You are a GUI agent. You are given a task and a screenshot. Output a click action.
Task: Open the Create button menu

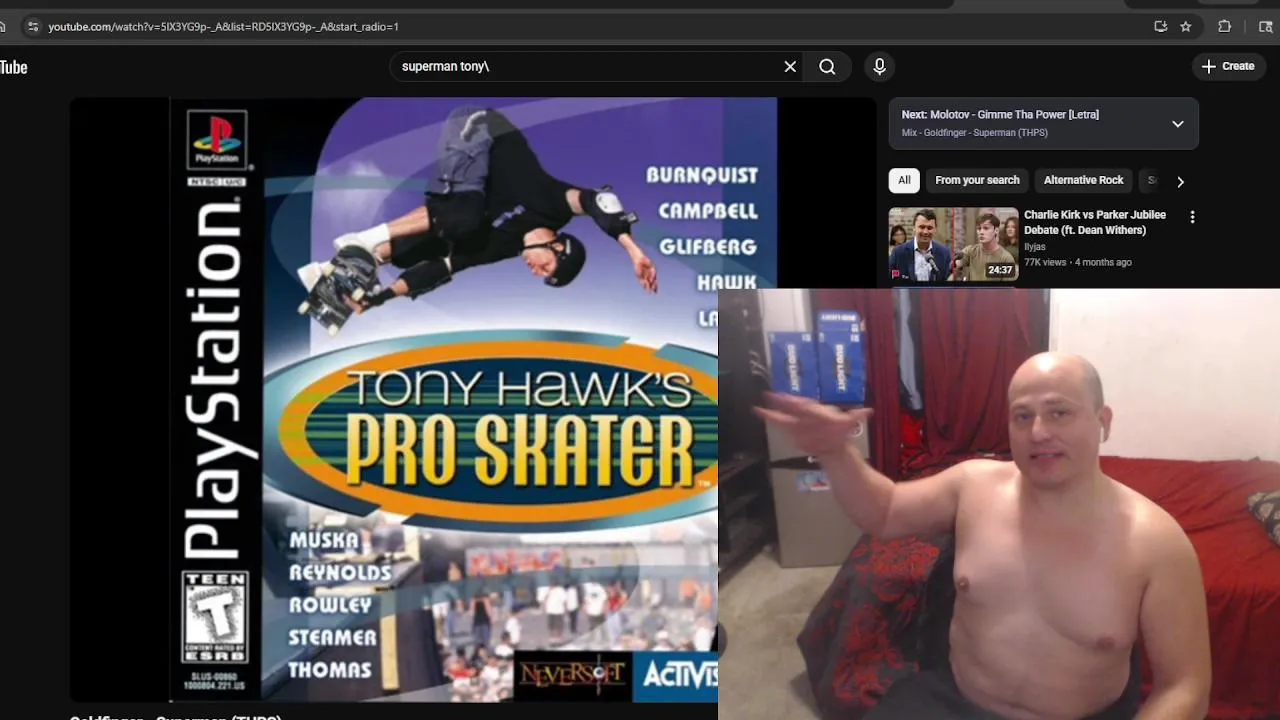1228,67
